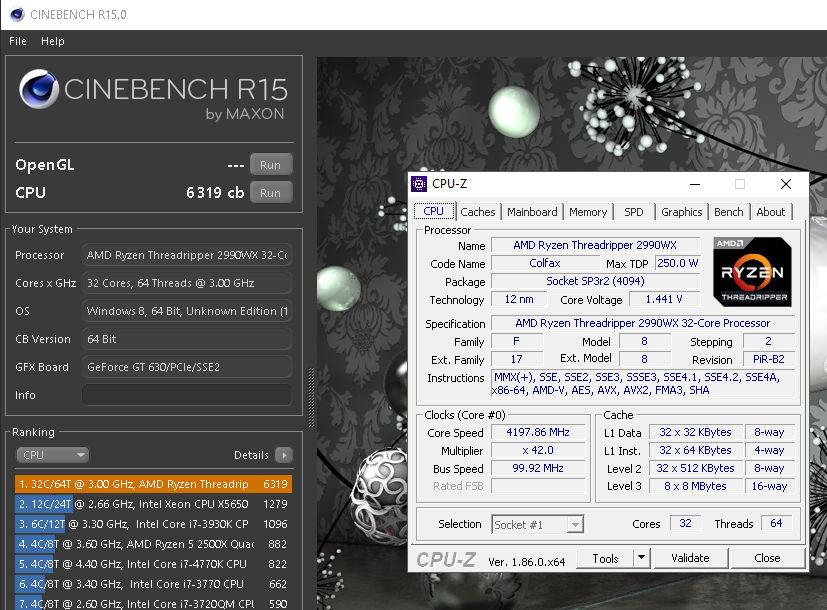This screenshot has height=610, width=827.
Task: Run the OpenGL benchmark
Action: [271, 165]
